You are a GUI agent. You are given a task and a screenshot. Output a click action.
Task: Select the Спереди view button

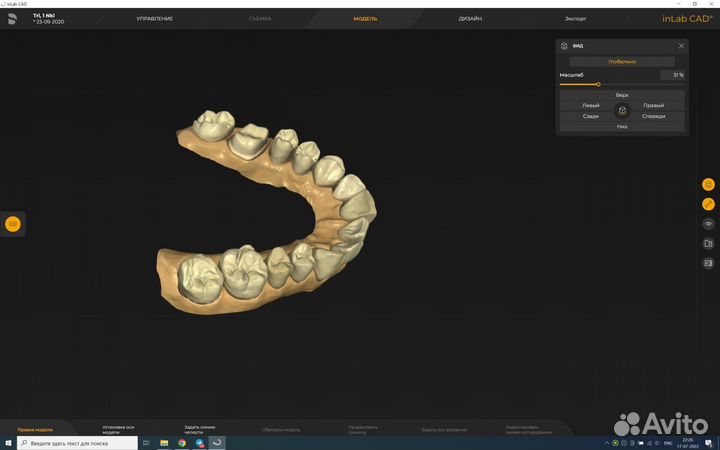coord(654,116)
